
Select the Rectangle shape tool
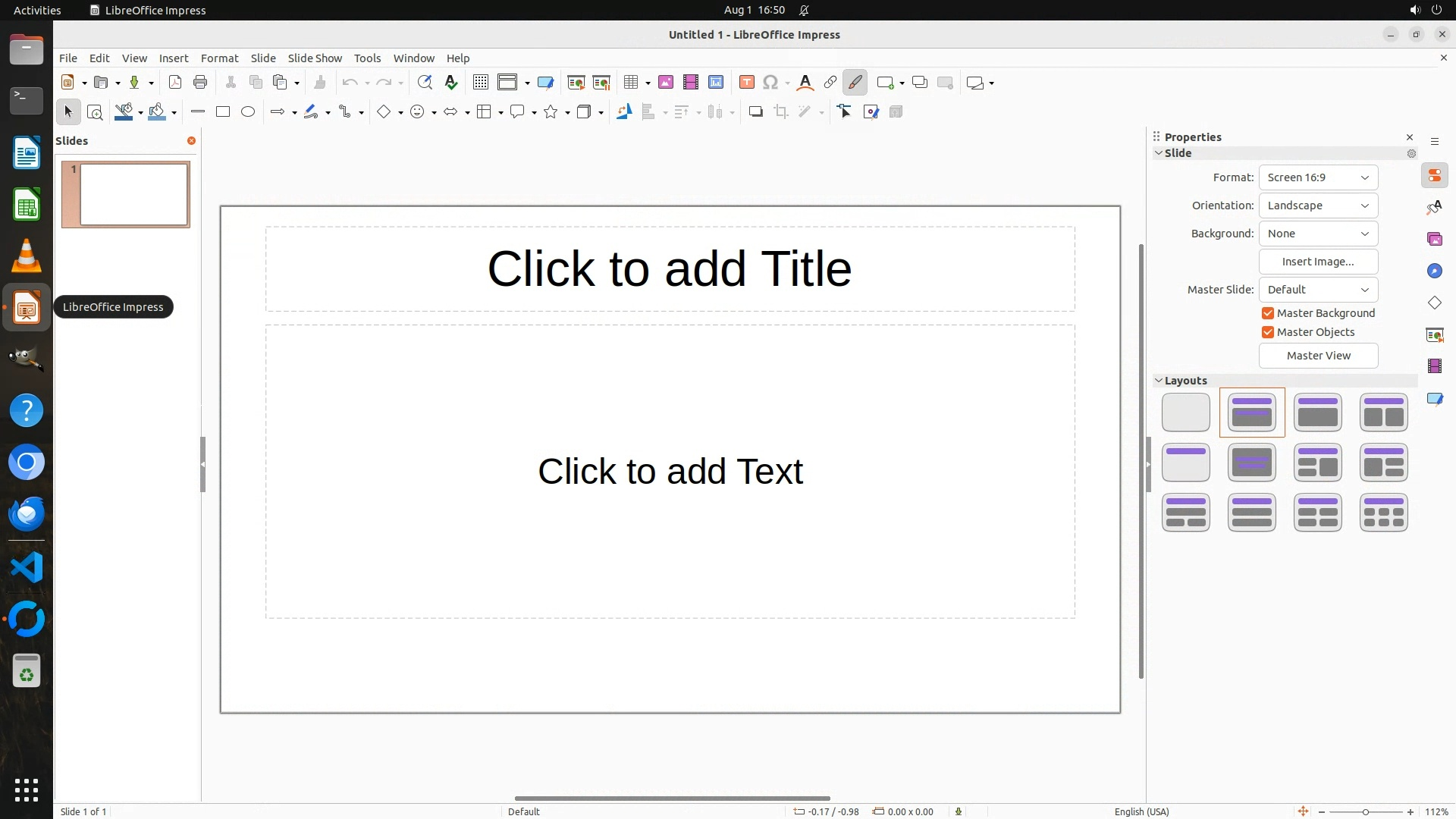point(223,112)
